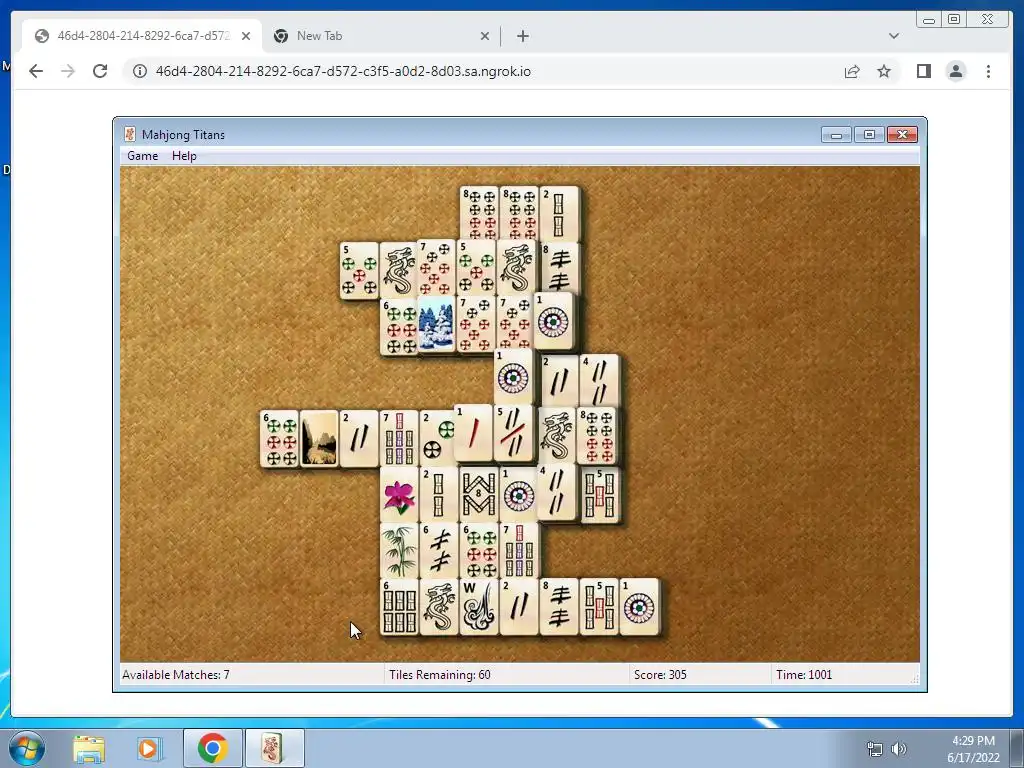Screen dimensions: 1024x768
Task: Close the New Tab browser tab
Action: point(485,36)
